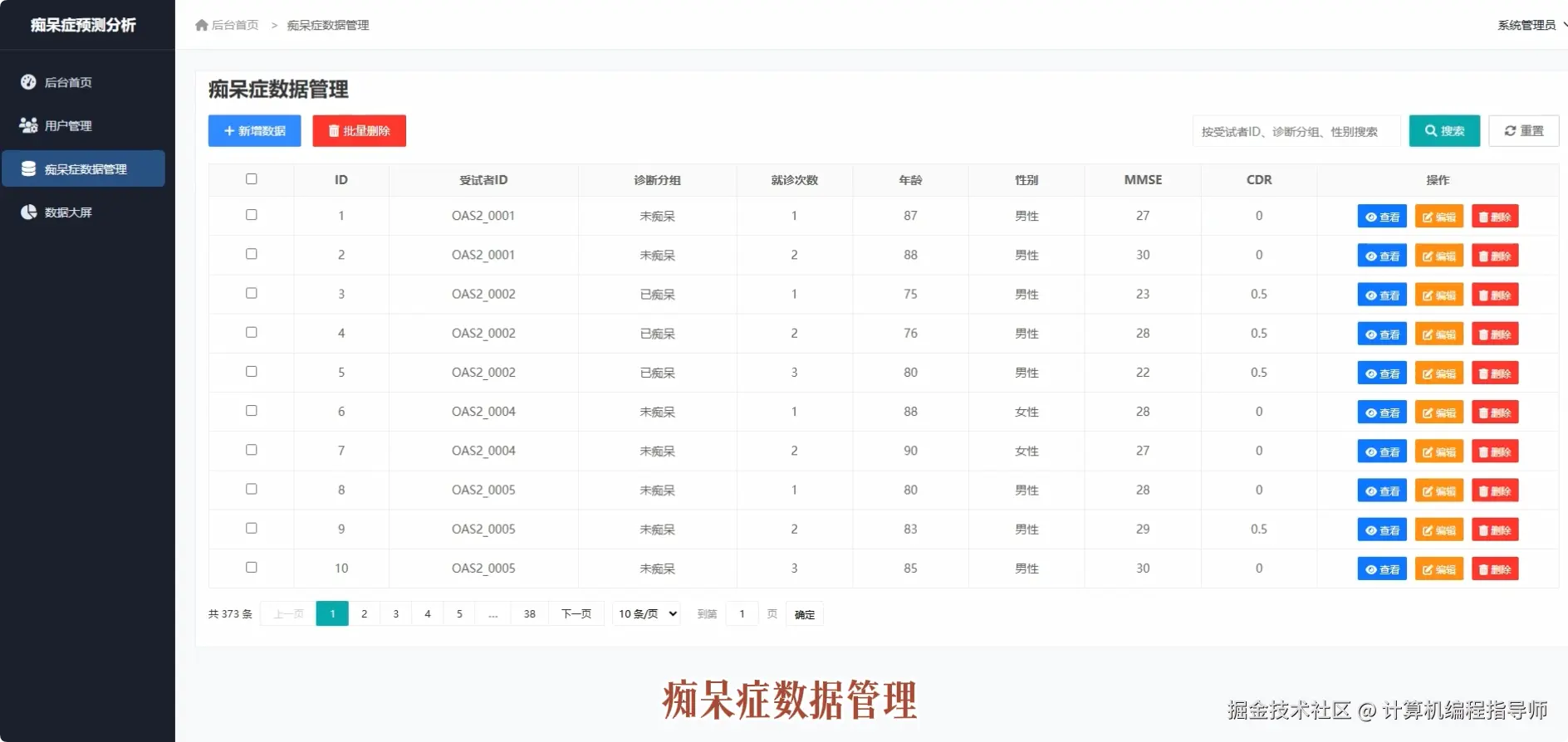Check the row with ID 2
Screen dimensions: 1568x742
point(252,254)
